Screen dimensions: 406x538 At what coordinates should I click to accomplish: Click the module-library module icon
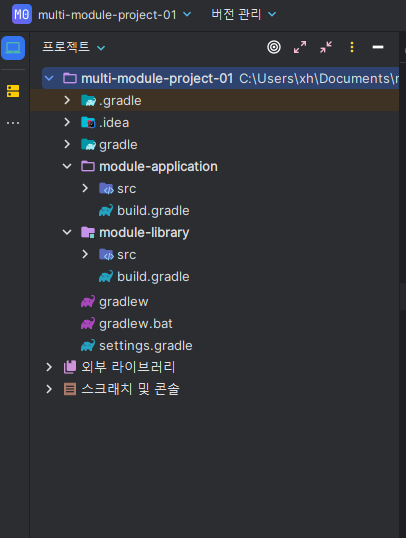[x=88, y=233]
